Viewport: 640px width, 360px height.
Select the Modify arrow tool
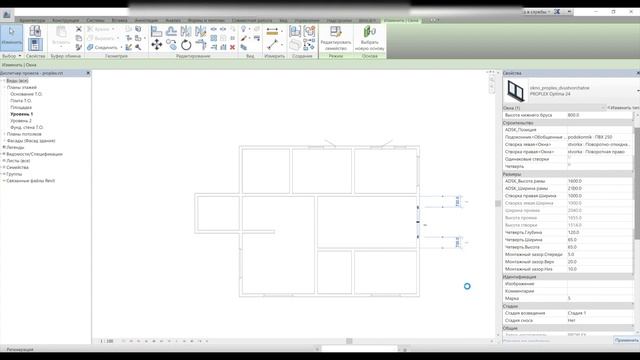point(11,36)
